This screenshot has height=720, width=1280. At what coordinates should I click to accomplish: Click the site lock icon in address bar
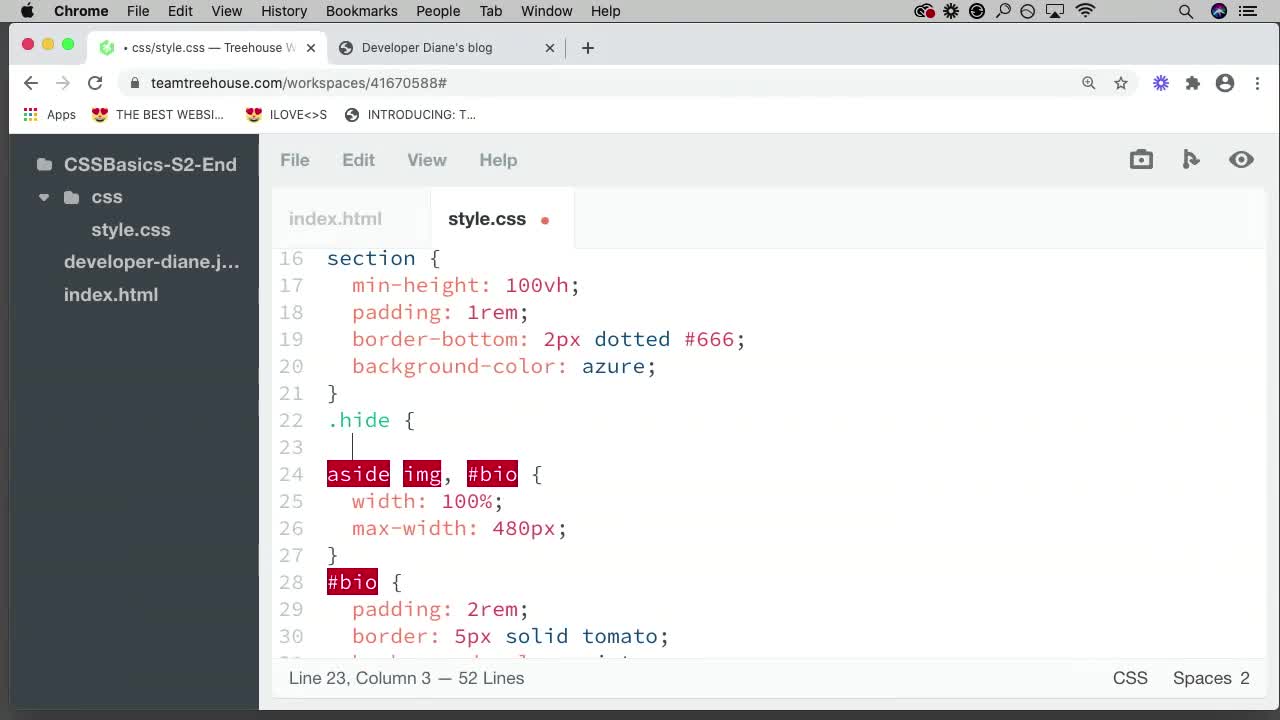point(135,83)
